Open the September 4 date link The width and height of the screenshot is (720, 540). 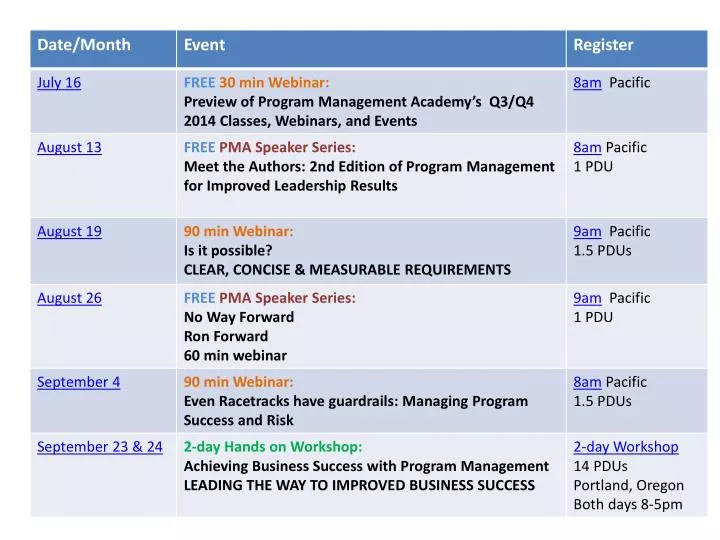click(79, 382)
